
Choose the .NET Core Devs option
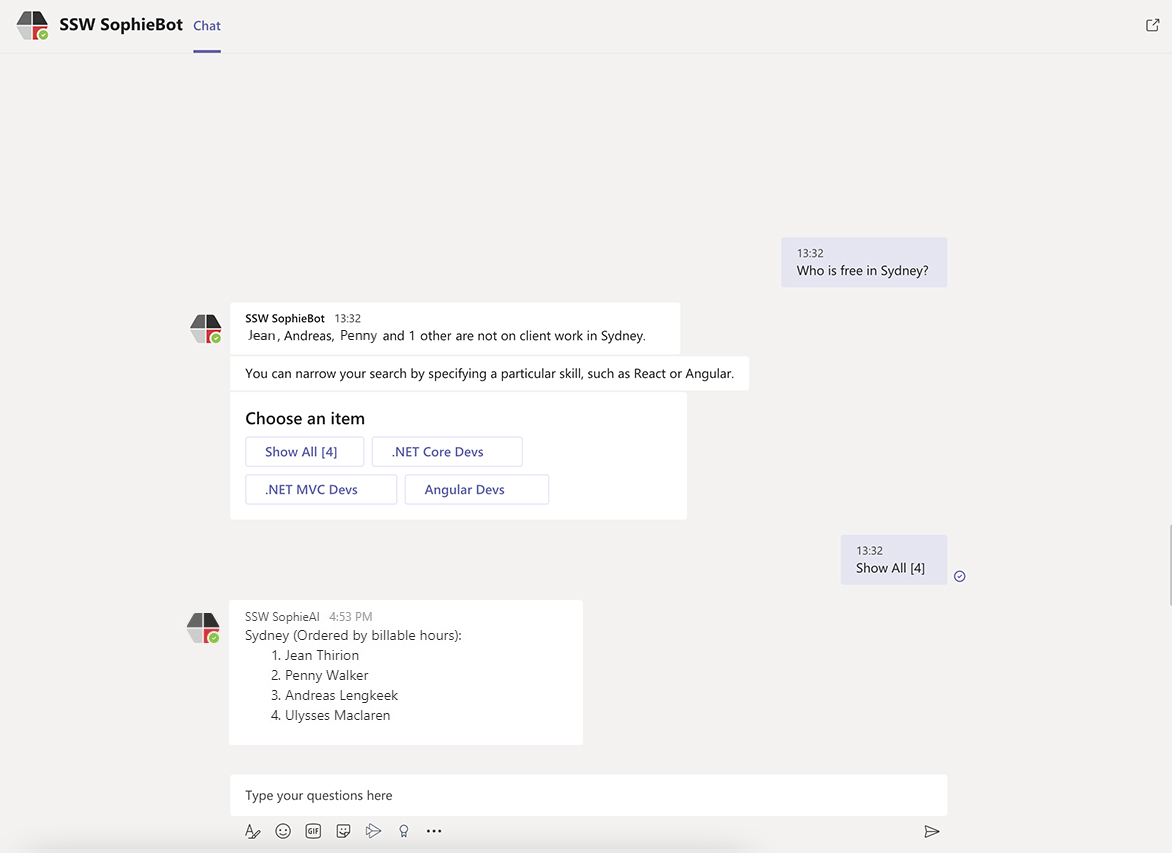[x=447, y=452]
